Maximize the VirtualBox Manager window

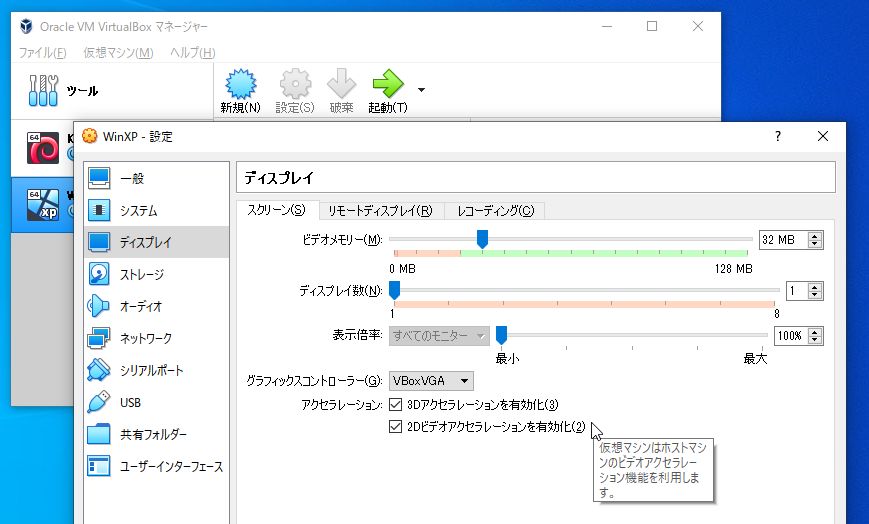pos(652,26)
